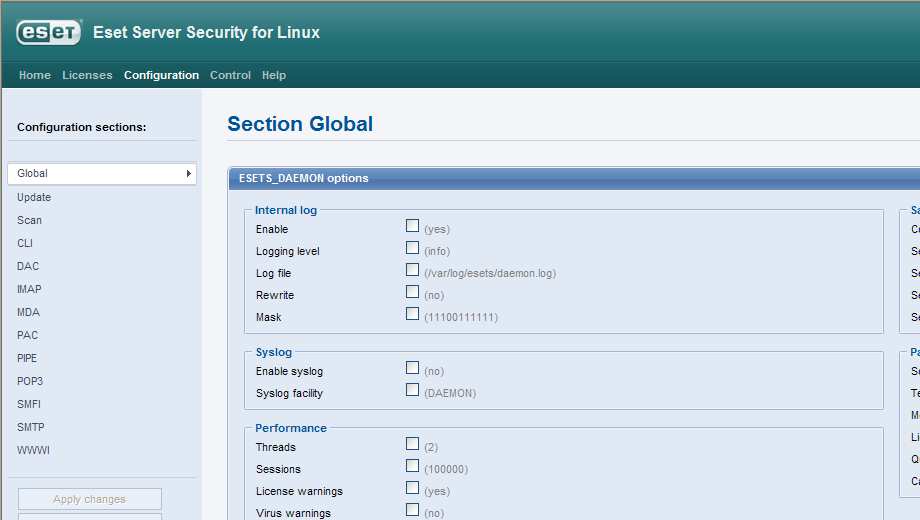The image size is (920, 520).
Task: Click the Syslog group title
Action: tap(273, 352)
